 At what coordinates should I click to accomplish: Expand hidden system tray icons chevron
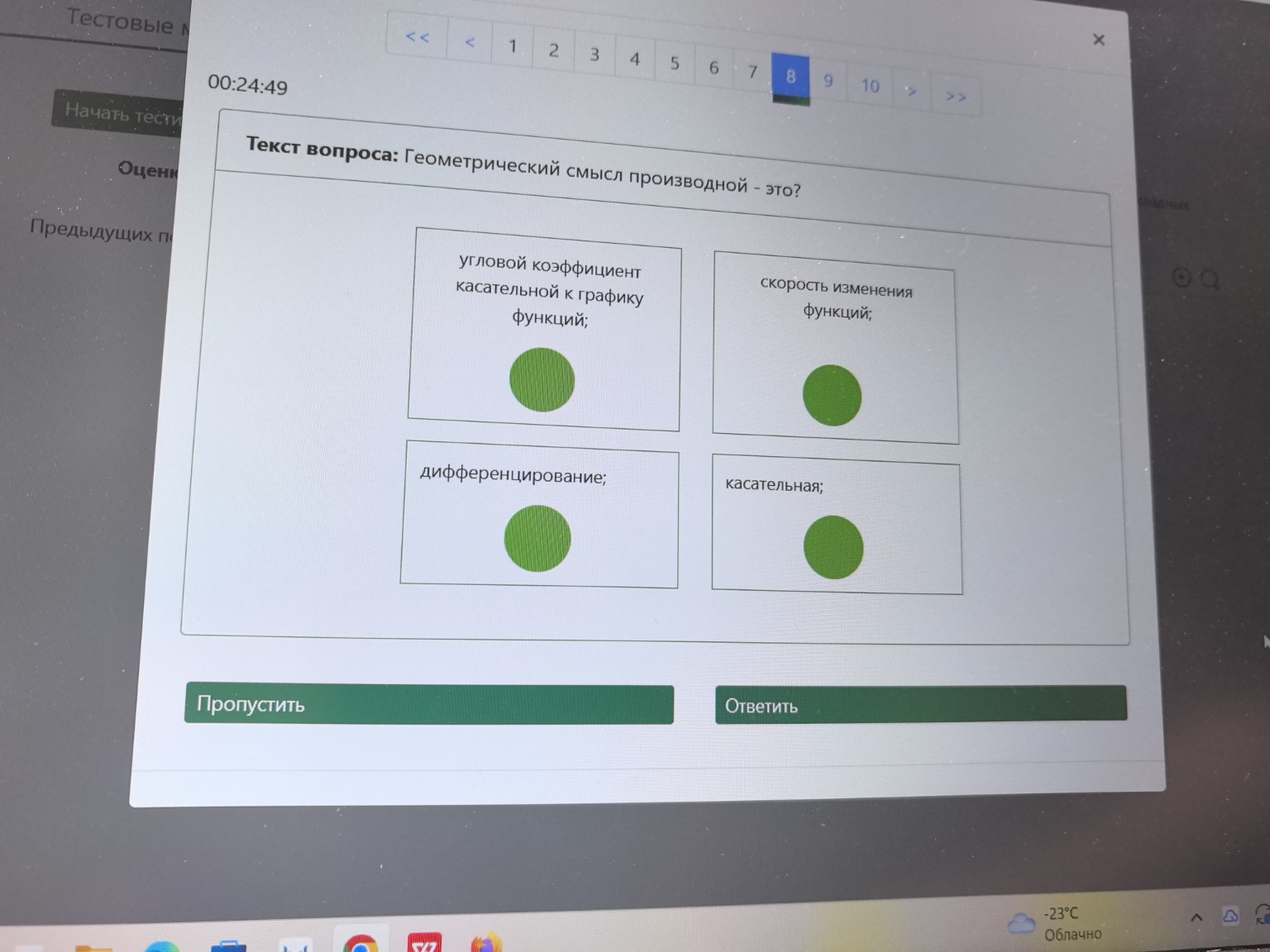pos(1196,917)
